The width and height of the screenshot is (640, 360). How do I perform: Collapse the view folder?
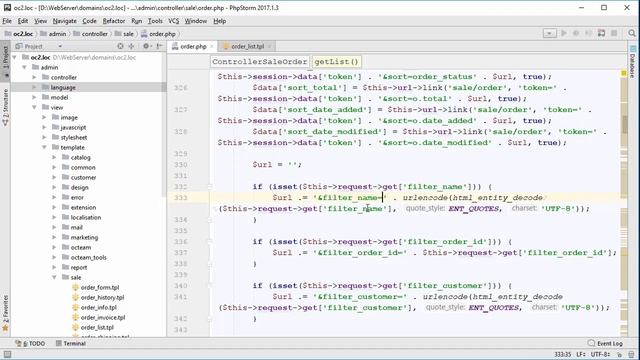(34, 107)
